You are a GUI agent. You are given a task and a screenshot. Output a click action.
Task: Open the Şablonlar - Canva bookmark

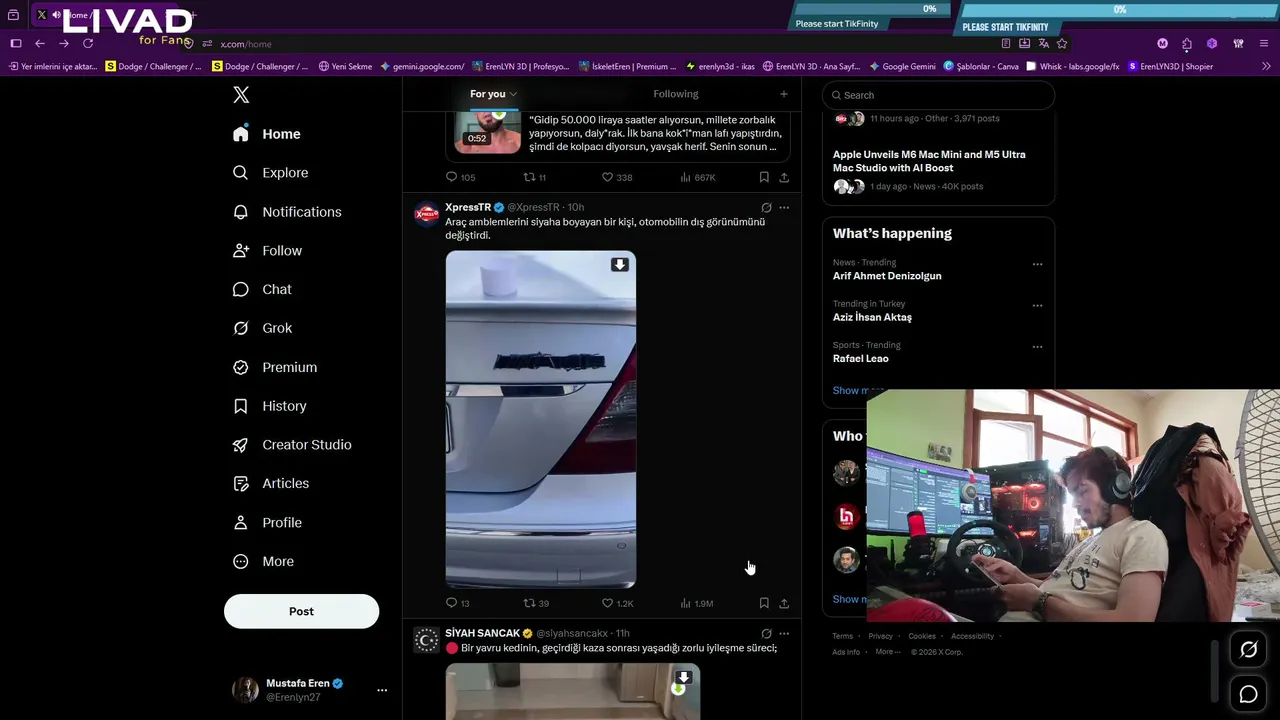tap(981, 67)
